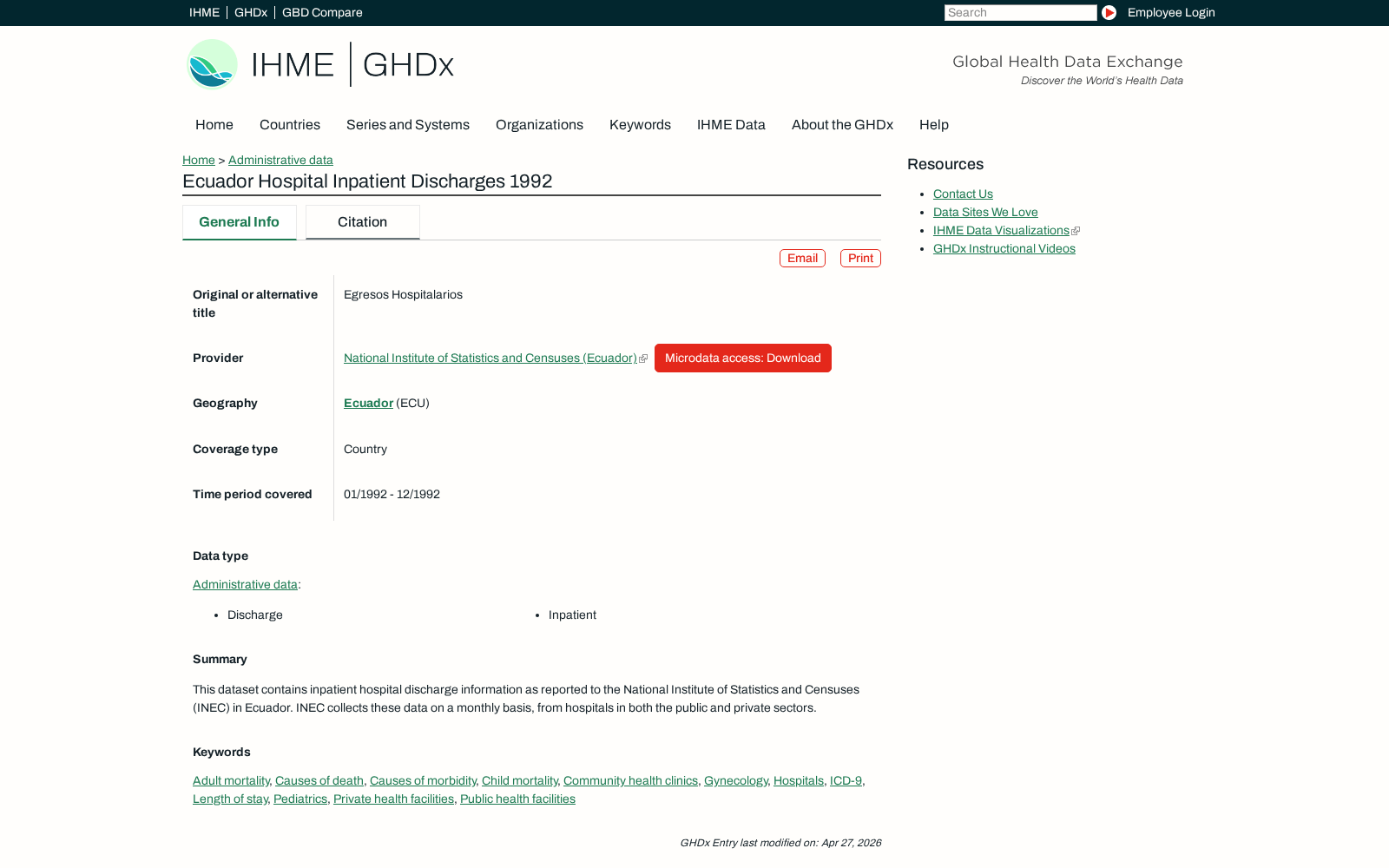Viewport: 1389px width, 868px height.
Task: Open Community health clinics keyword link
Action: pyautogui.click(x=630, y=781)
